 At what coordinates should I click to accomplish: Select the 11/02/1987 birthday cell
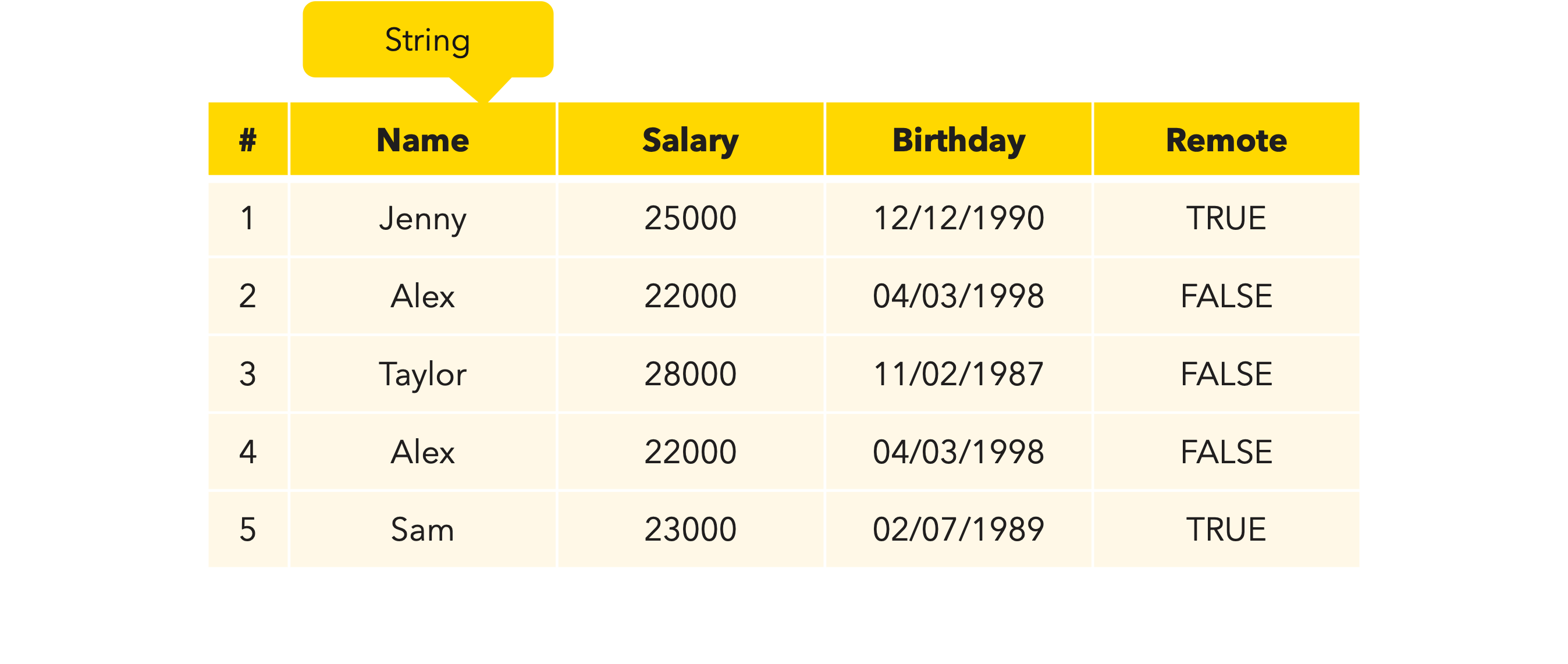959,374
